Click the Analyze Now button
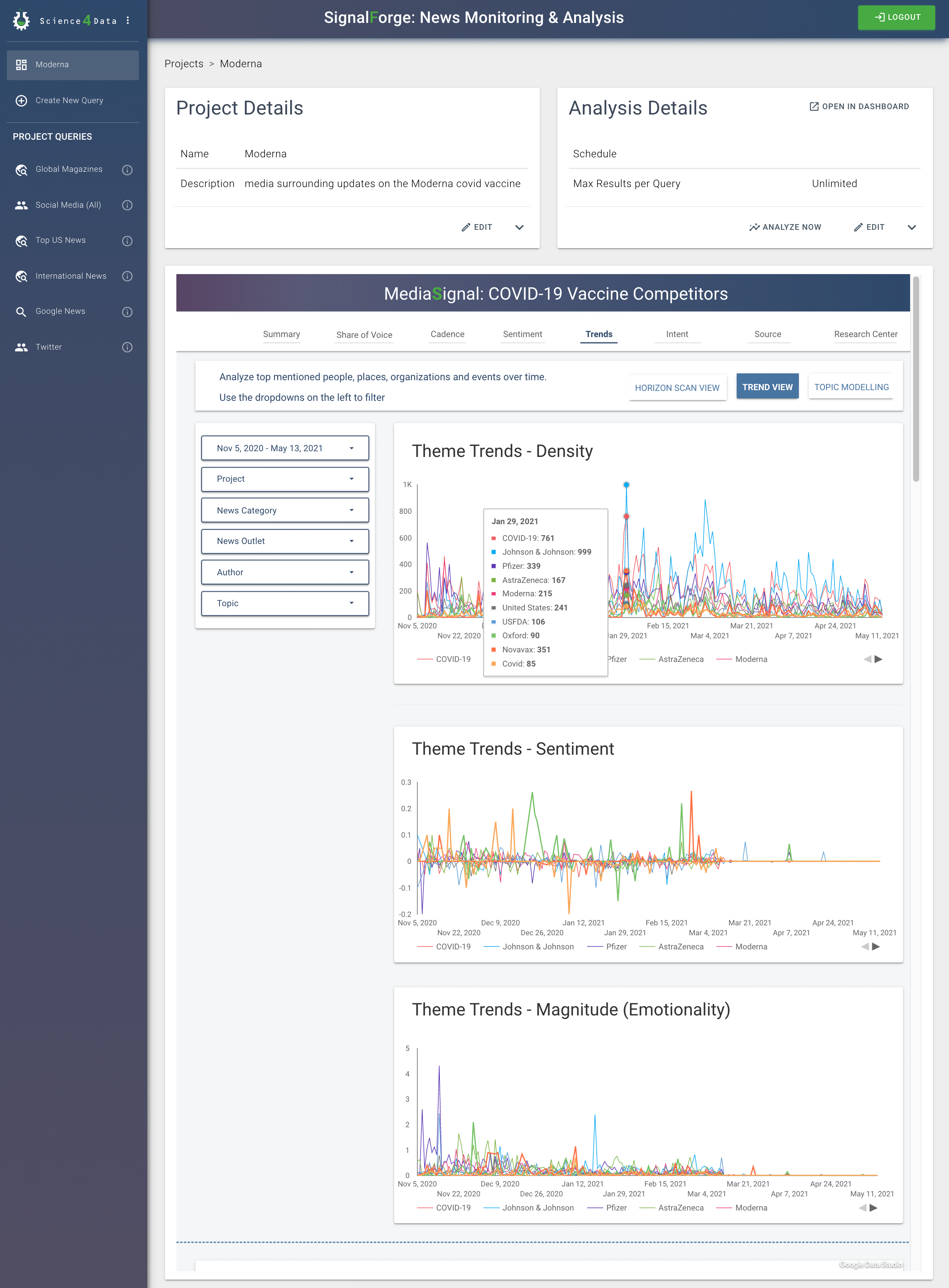This screenshot has width=949, height=1288. pos(785,228)
